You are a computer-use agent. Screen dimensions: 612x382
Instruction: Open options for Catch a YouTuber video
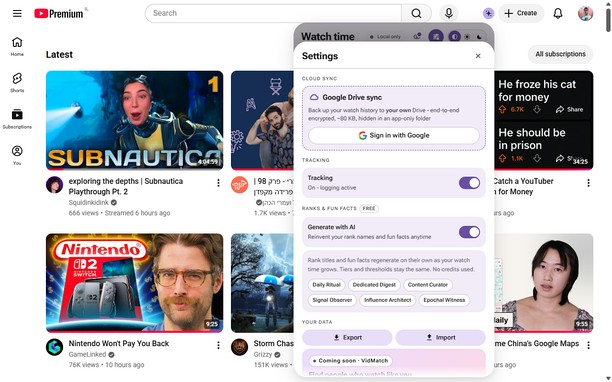tap(588, 183)
